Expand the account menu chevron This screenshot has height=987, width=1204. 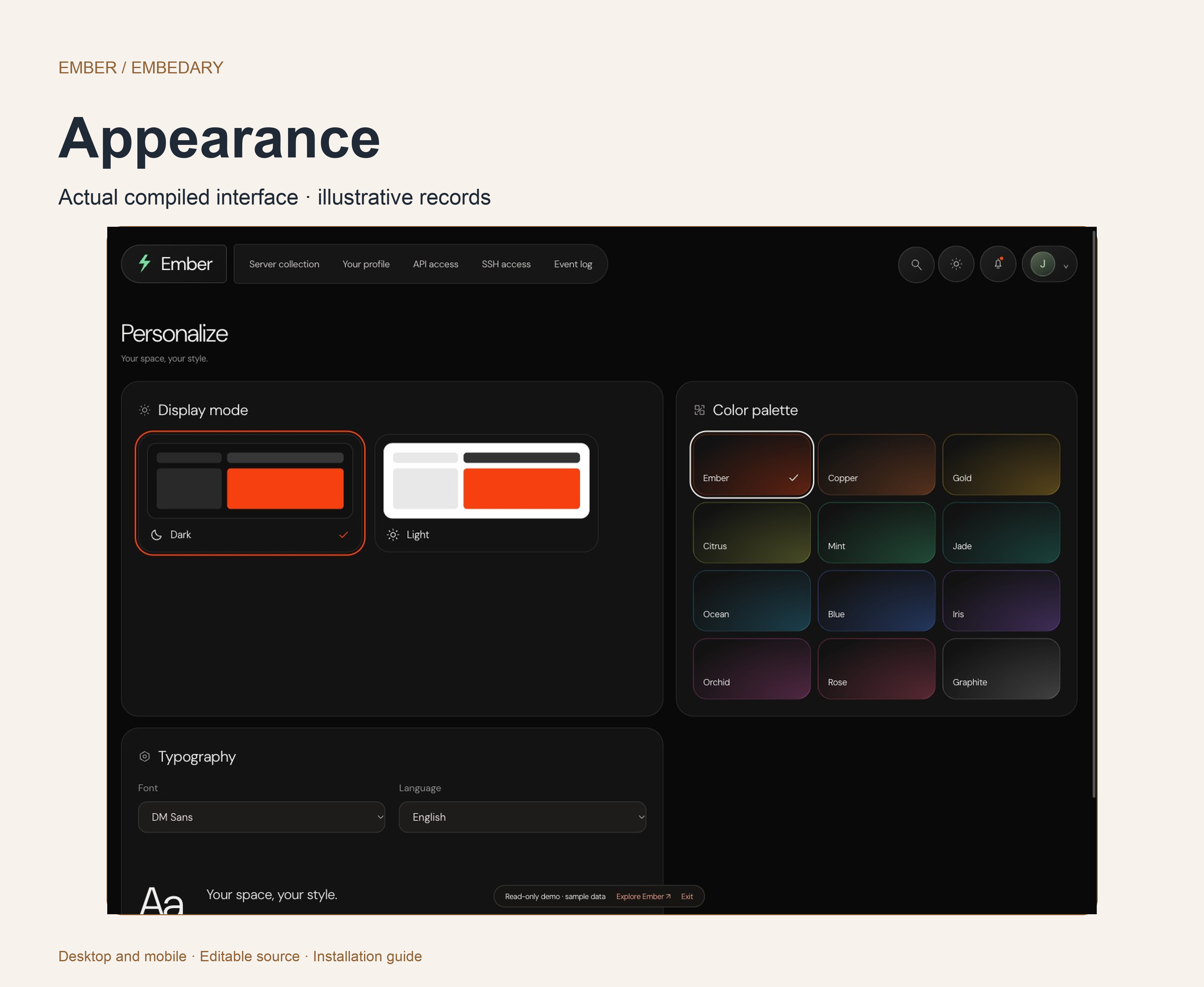pos(1066,266)
